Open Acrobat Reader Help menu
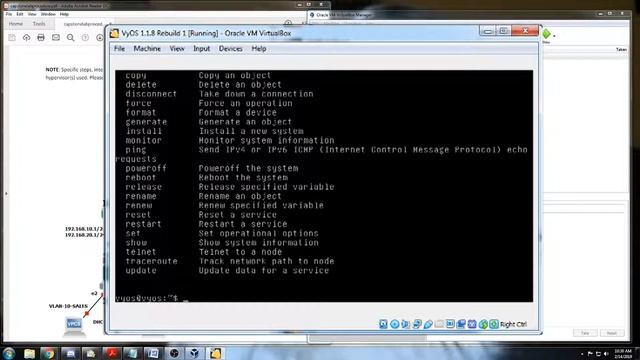Image resolution: width=640 pixels, height=360 pixels. [64, 14]
